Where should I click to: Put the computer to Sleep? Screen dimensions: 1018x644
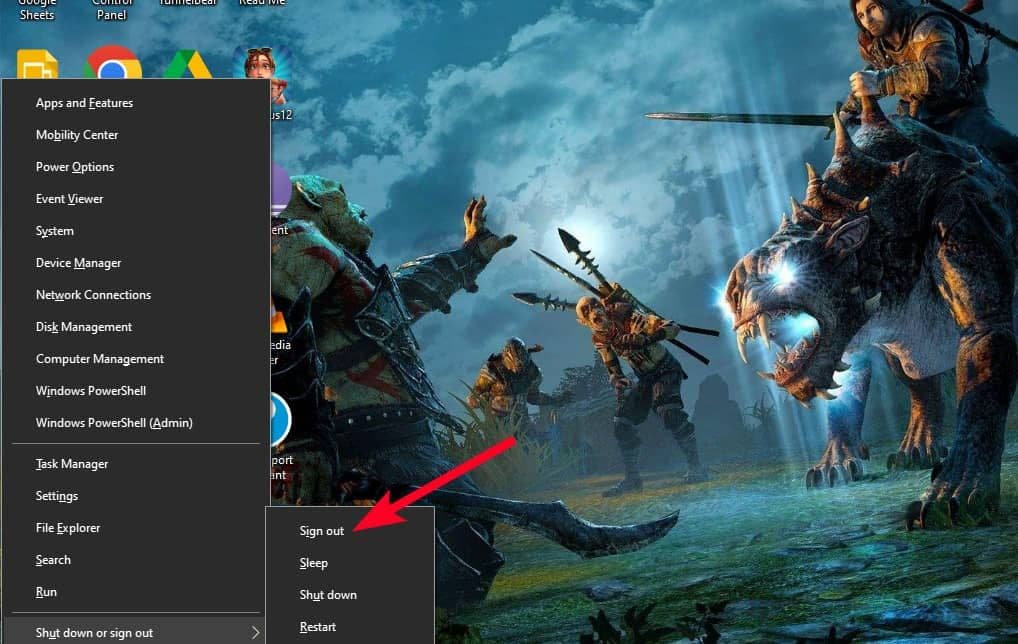coord(313,563)
